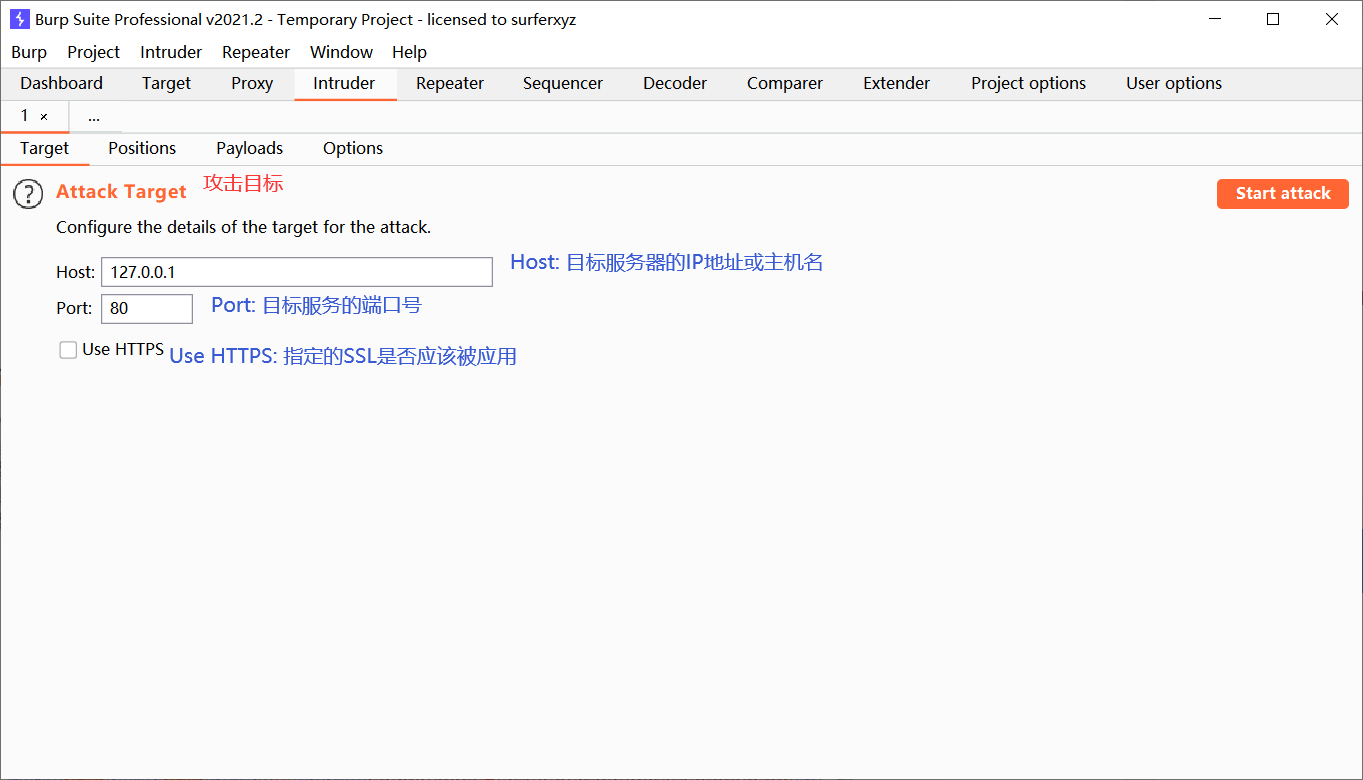Click the Attack Target help question-mark icon
1363x780 pixels.
[28, 194]
